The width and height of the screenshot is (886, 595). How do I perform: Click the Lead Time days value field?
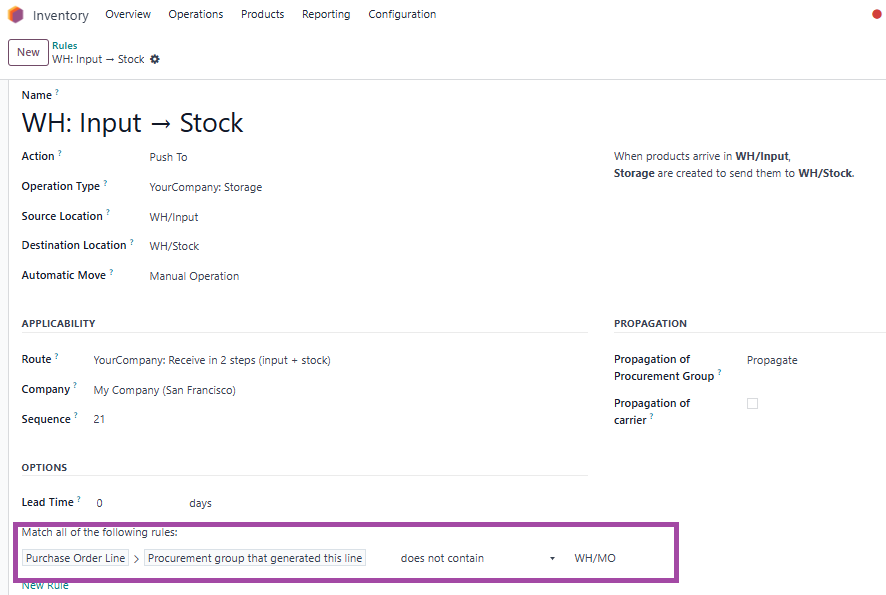tap(138, 503)
